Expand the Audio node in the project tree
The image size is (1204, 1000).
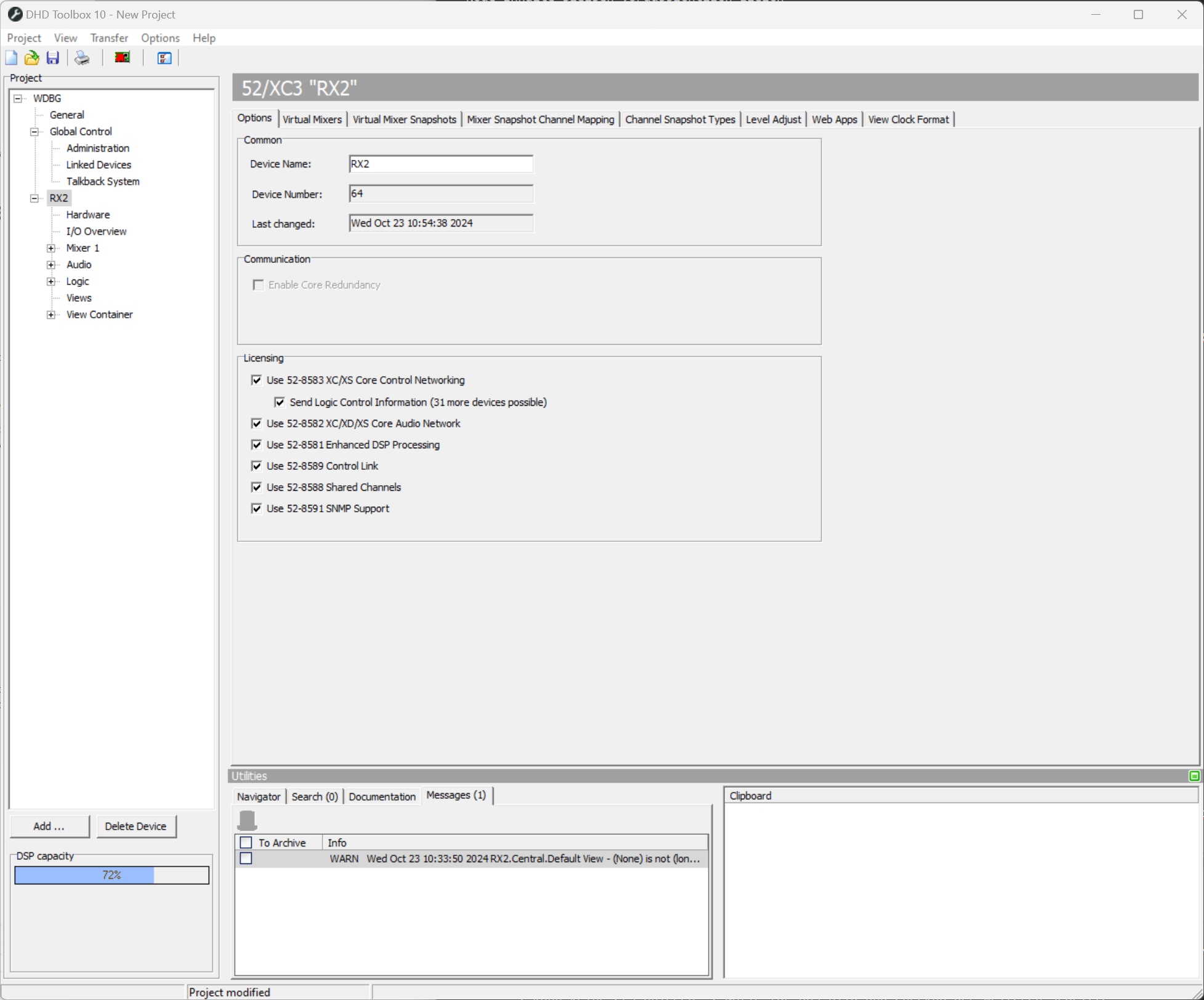coord(52,264)
